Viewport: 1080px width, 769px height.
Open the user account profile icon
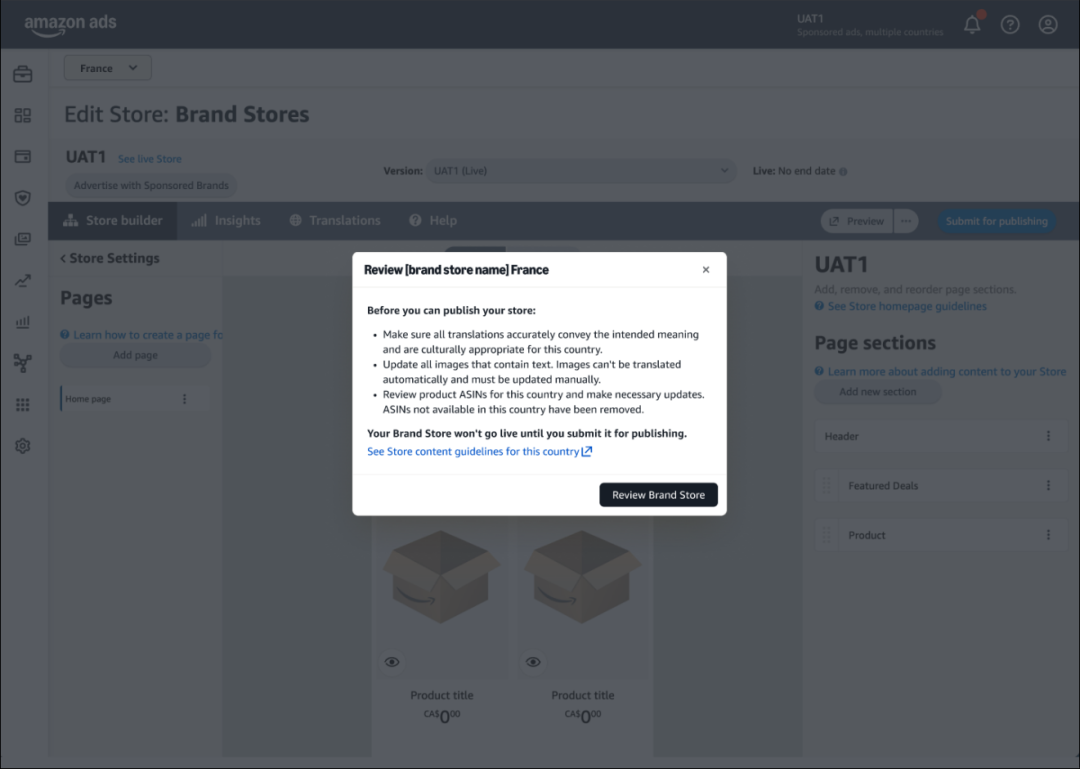(1047, 25)
